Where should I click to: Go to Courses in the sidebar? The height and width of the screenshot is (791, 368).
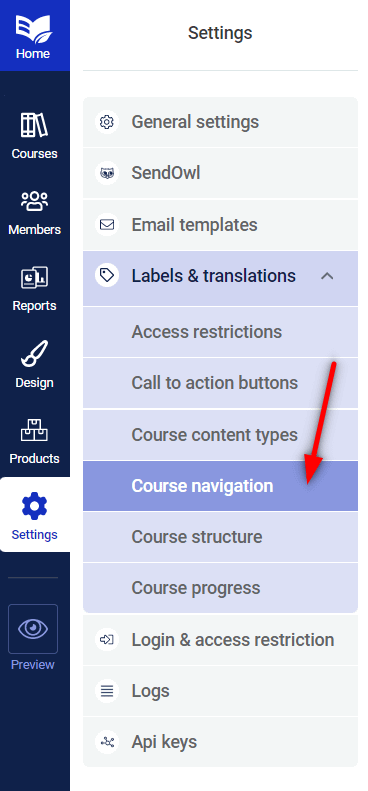34,136
